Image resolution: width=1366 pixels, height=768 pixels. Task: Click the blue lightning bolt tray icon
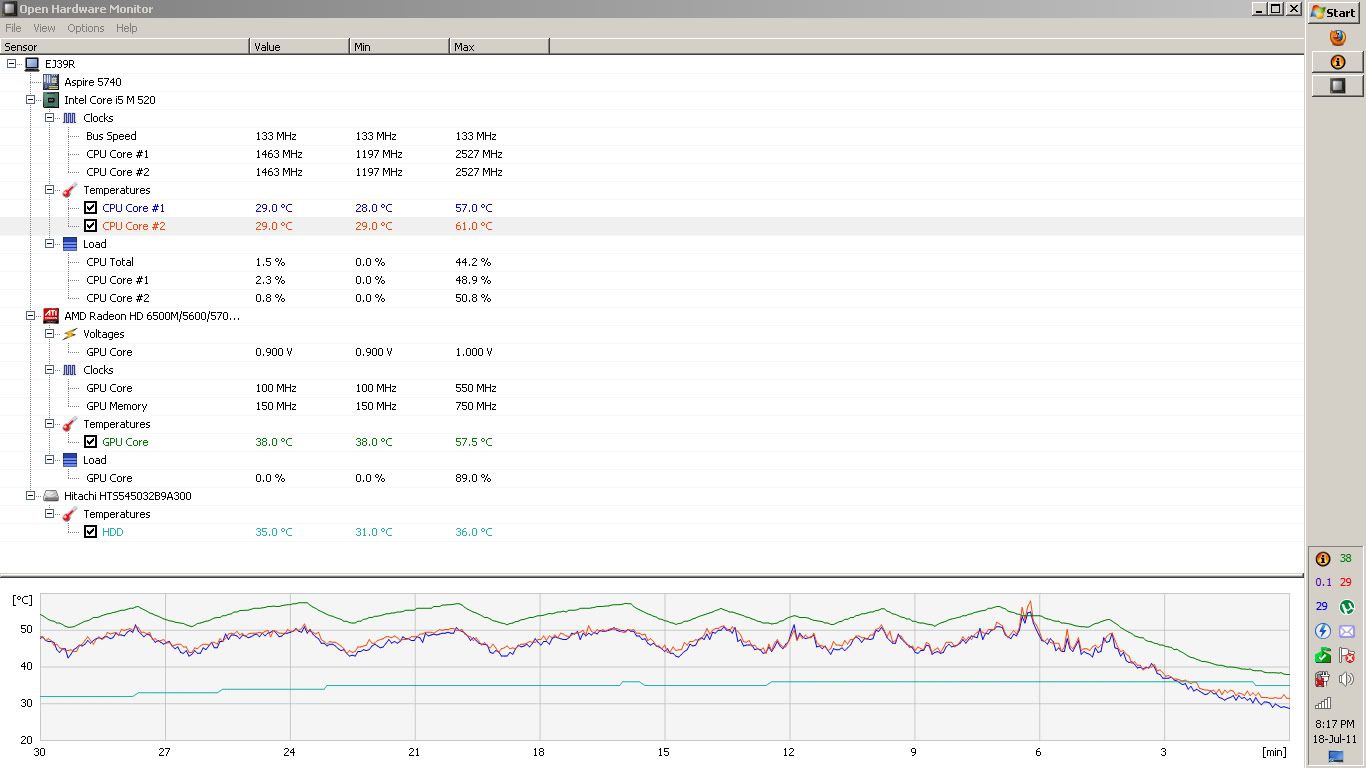pyautogui.click(x=1322, y=632)
